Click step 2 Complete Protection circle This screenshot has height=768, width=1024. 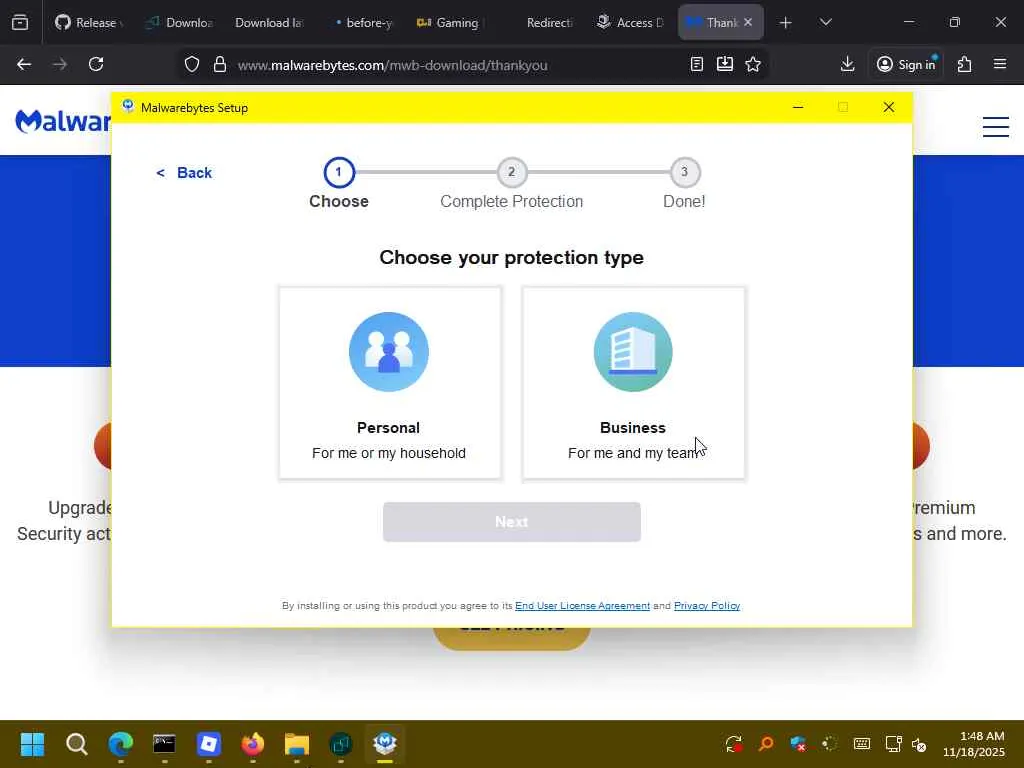point(511,172)
